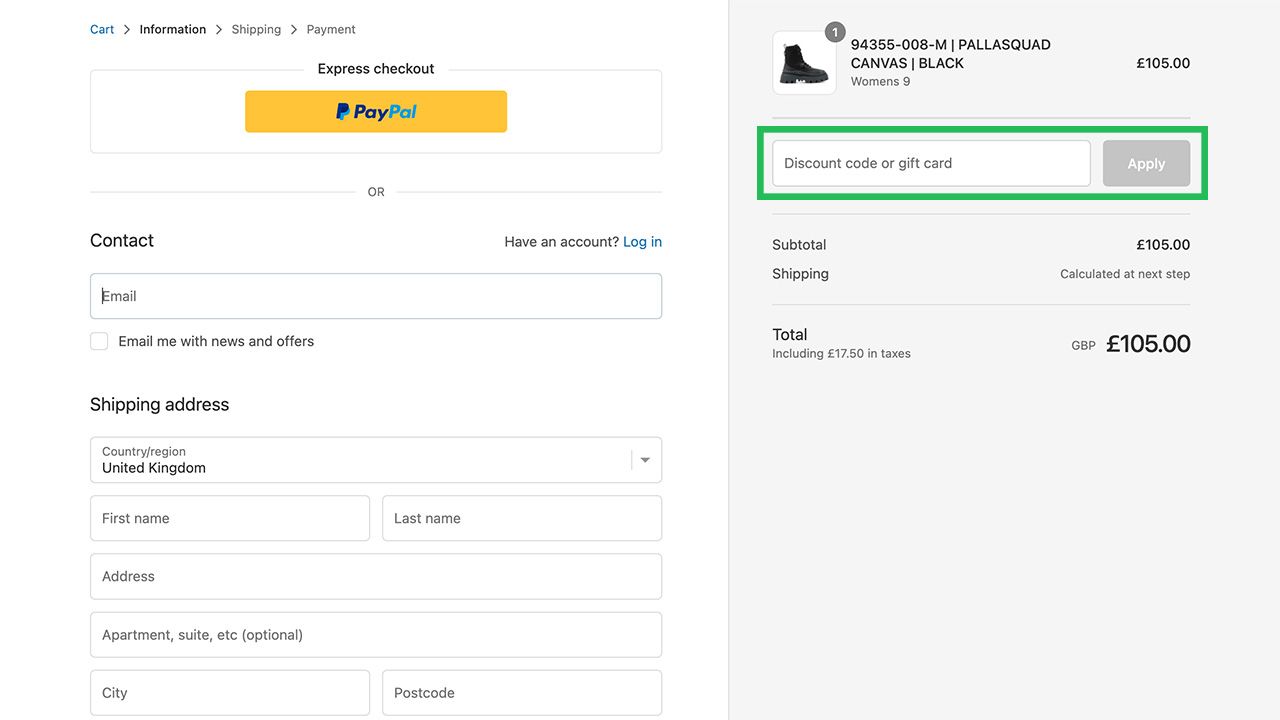The height and width of the screenshot is (720, 1280).
Task: Click the Last name field
Action: (522, 518)
